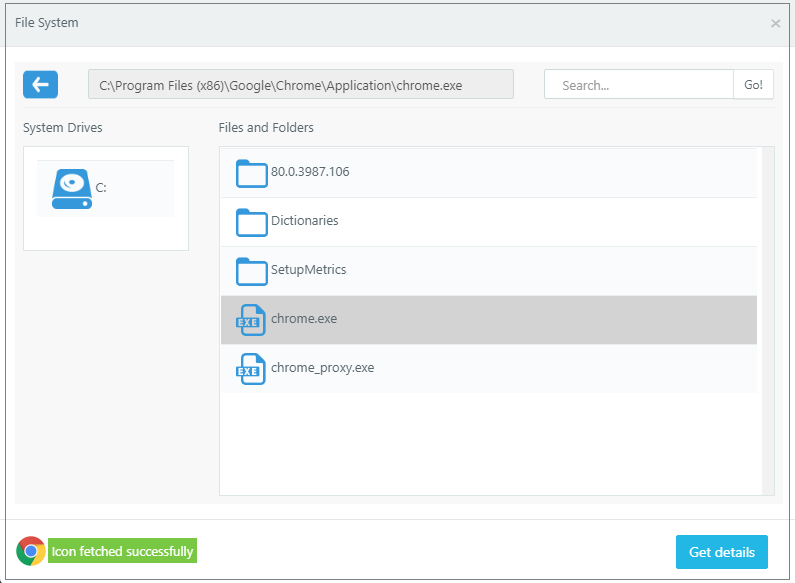Click the C: drive label
The image size is (795, 583).
click(x=101, y=188)
